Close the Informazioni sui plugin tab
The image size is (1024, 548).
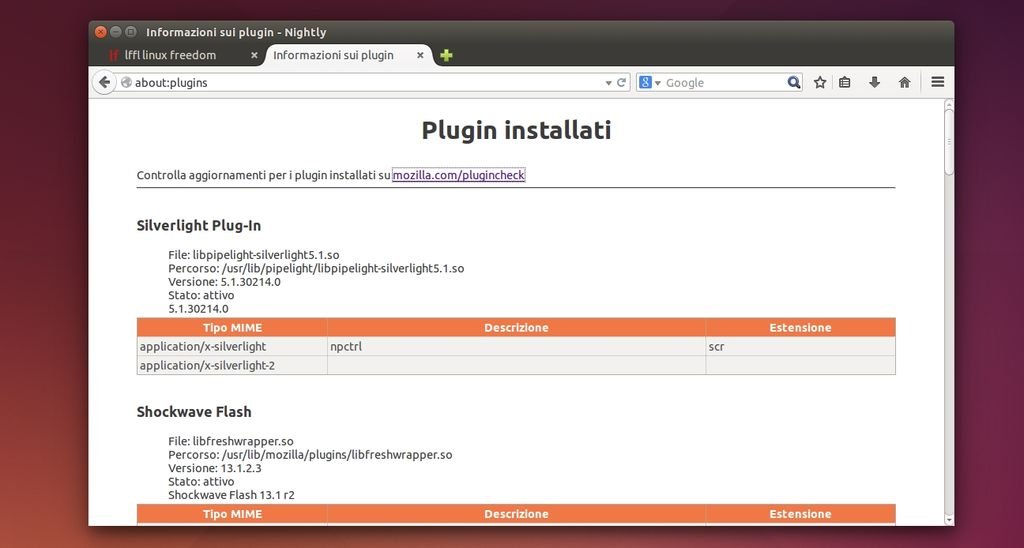pyautogui.click(x=420, y=56)
